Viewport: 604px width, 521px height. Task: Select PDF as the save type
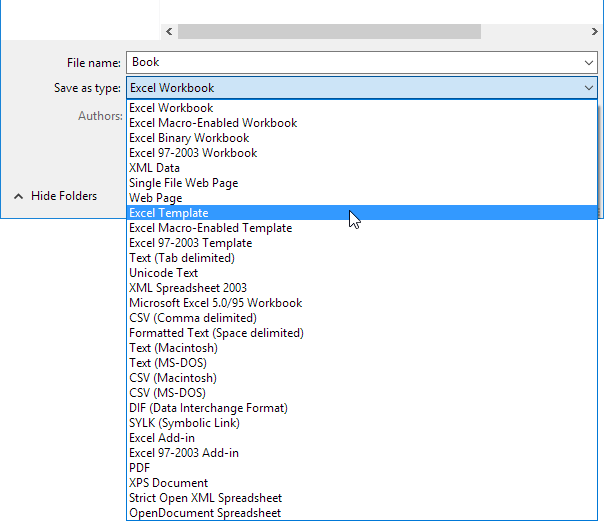tap(140, 468)
